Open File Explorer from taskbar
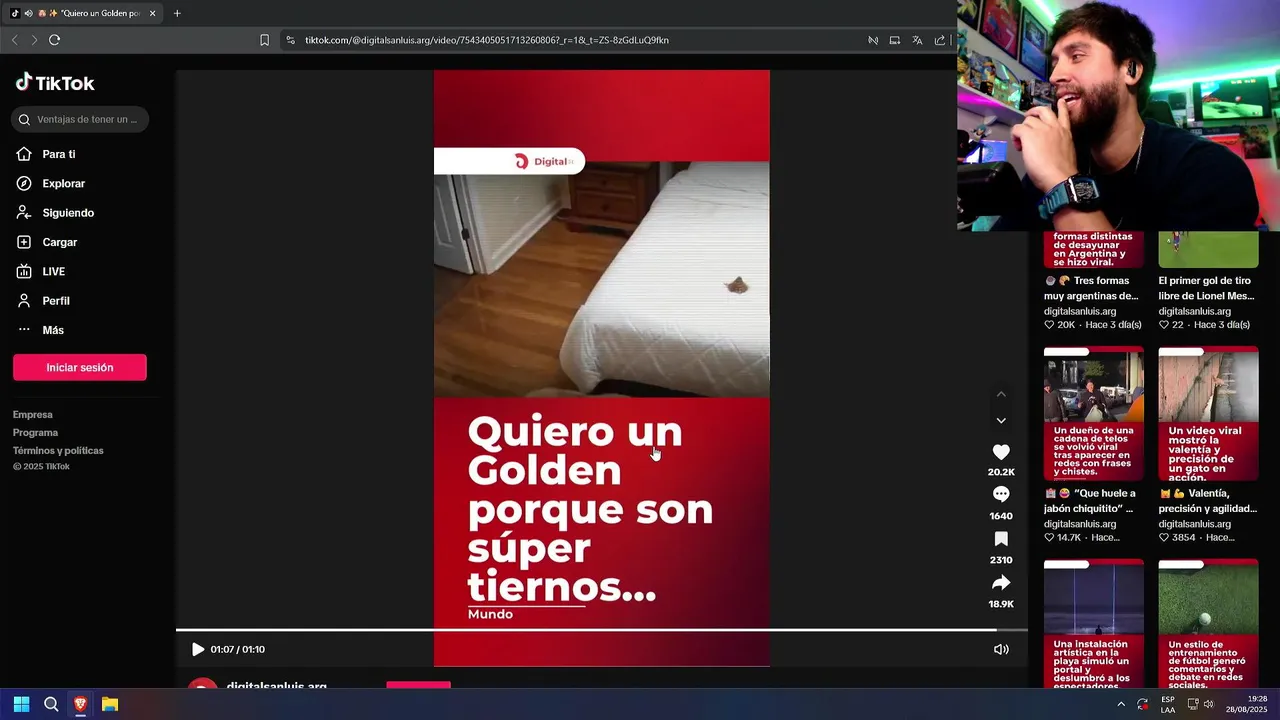Viewport: 1280px width, 720px height. pyautogui.click(x=110, y=704)
